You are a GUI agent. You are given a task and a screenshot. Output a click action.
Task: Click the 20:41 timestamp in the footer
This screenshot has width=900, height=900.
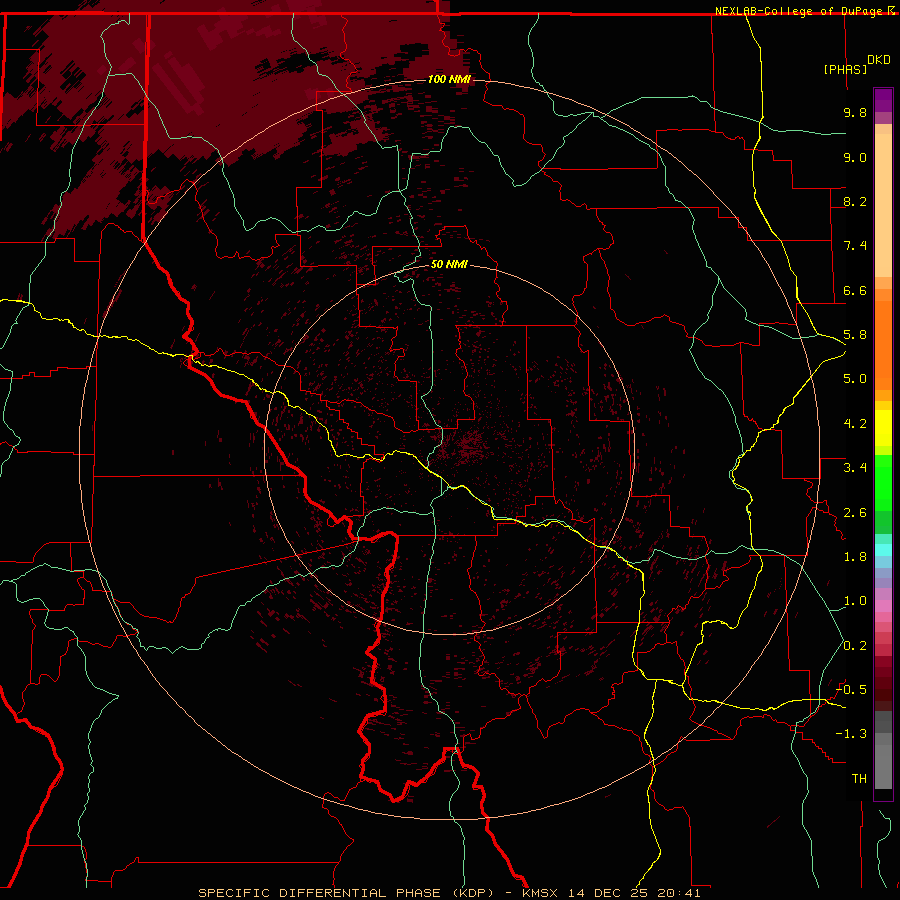point(679,893)
